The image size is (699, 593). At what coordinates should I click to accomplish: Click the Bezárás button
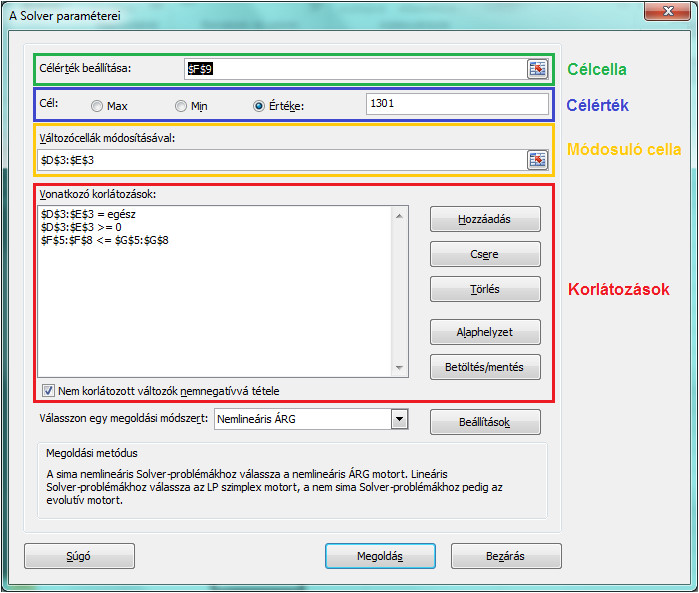coord(506,556)
